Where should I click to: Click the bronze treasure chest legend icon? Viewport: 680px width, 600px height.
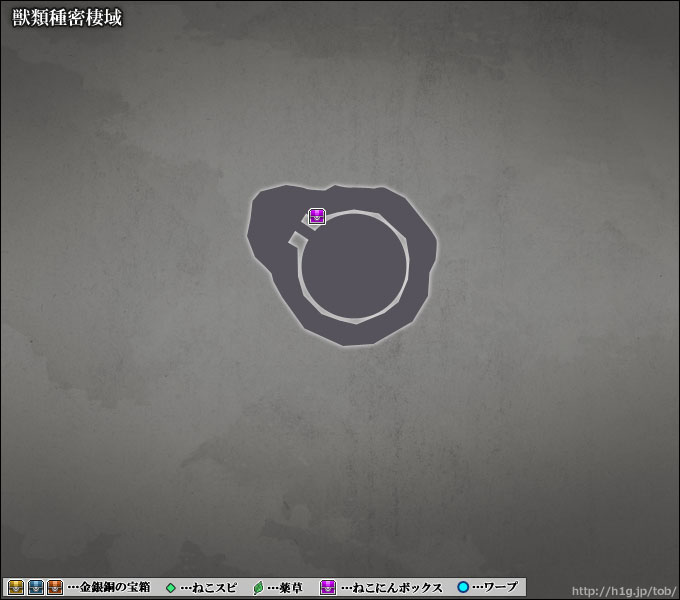coord(55,587)
